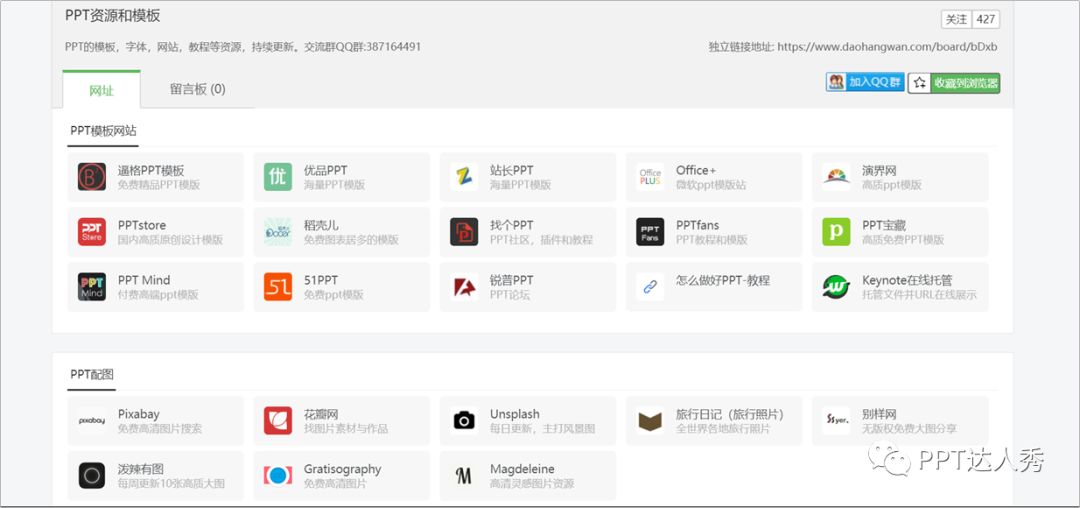Screen dimensions: 1080x508
Task: Click the Unsplash camera icon
Action: pyautogui.click(x=464, y=421)
